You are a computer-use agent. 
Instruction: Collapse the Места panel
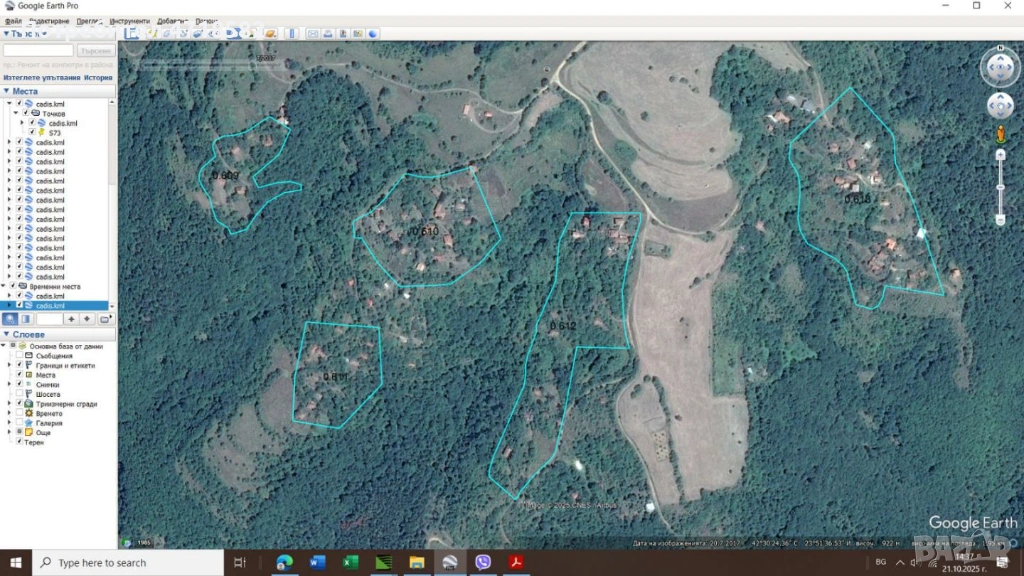coord(6,91)
